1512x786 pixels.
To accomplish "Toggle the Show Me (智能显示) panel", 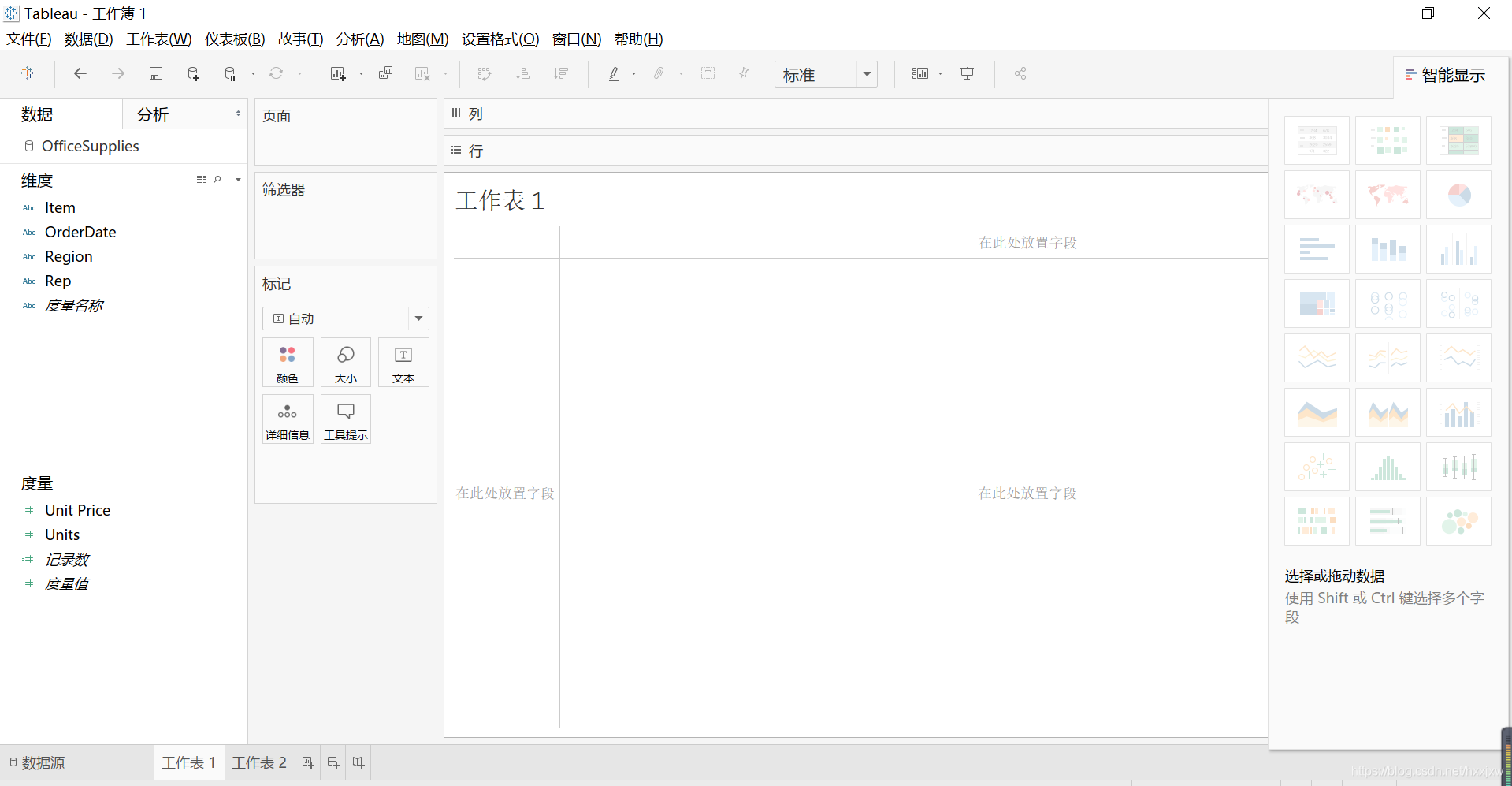I will tap(1445, 75).
